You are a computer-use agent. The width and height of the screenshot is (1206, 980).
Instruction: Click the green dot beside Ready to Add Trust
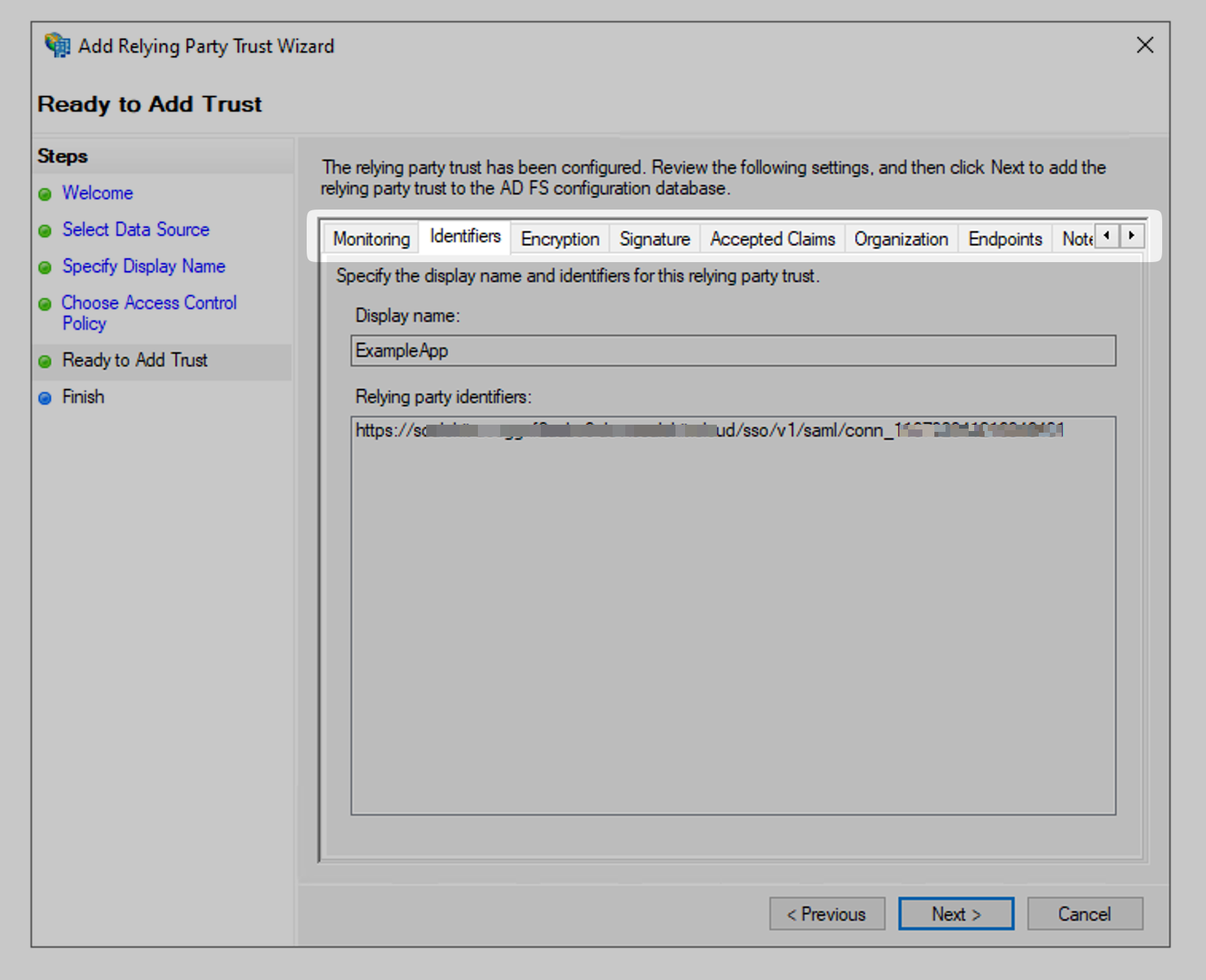point(45,361)
